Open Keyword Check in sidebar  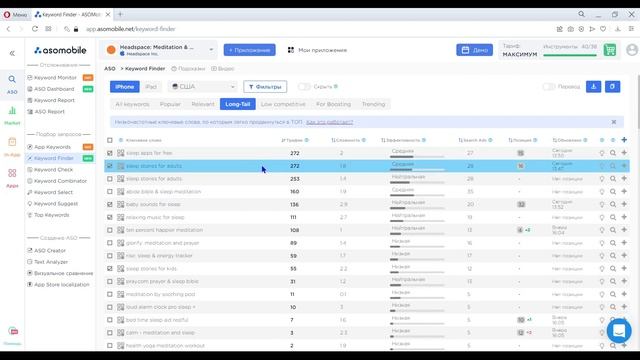point(53,169)
